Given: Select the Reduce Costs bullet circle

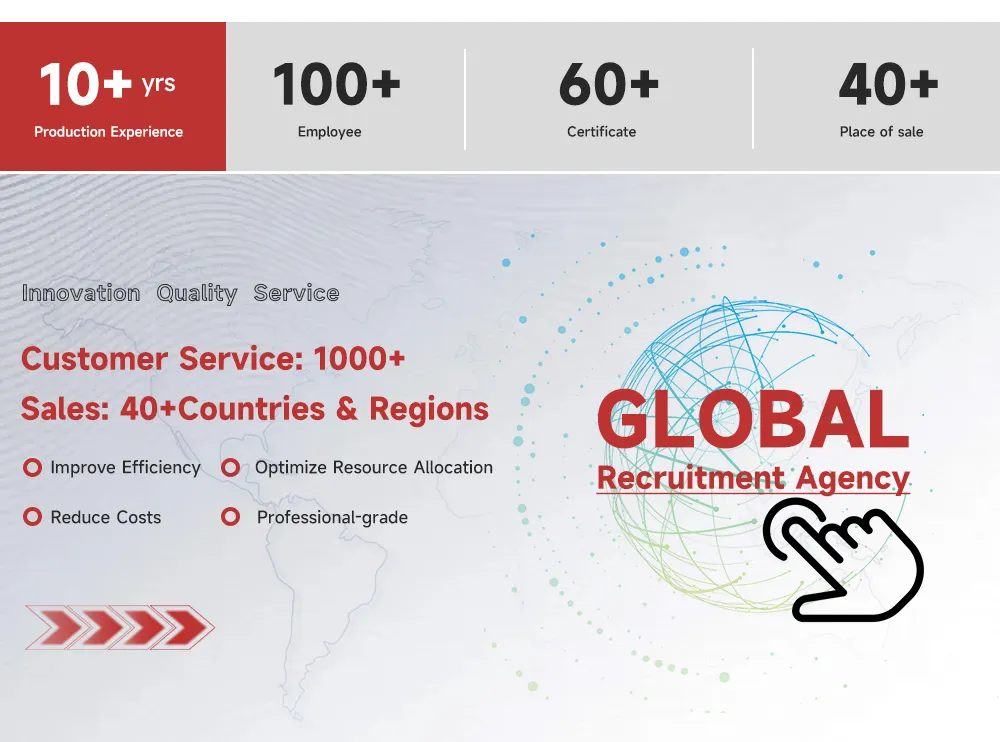Looking at the screenshot, I should tap(32, 518).
